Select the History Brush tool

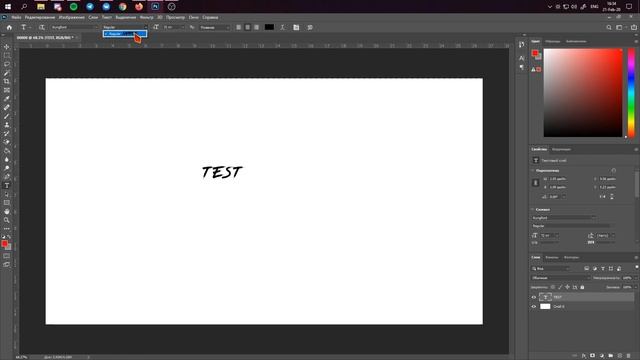coord(7,133)
